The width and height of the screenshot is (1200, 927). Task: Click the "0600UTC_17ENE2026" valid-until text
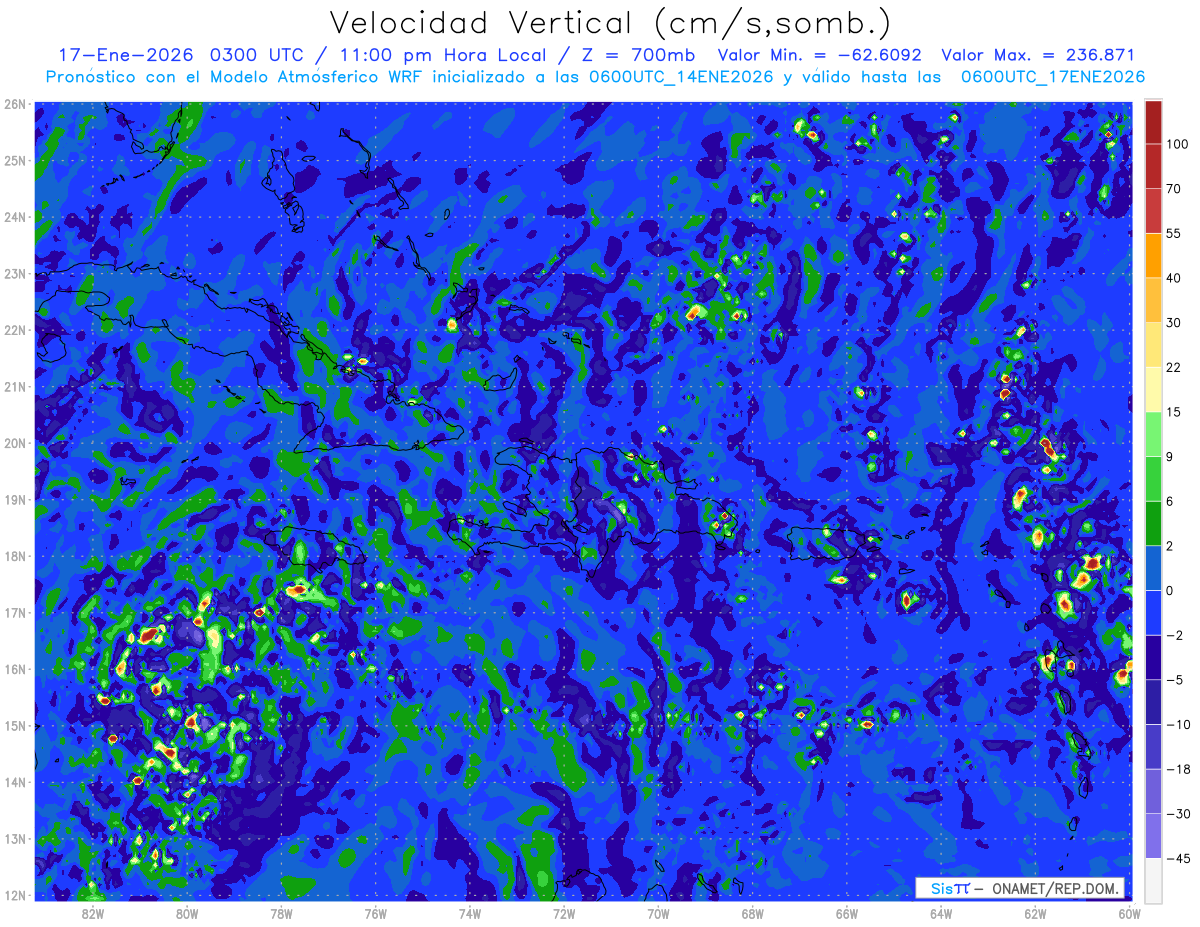(x=1053, y=77)
